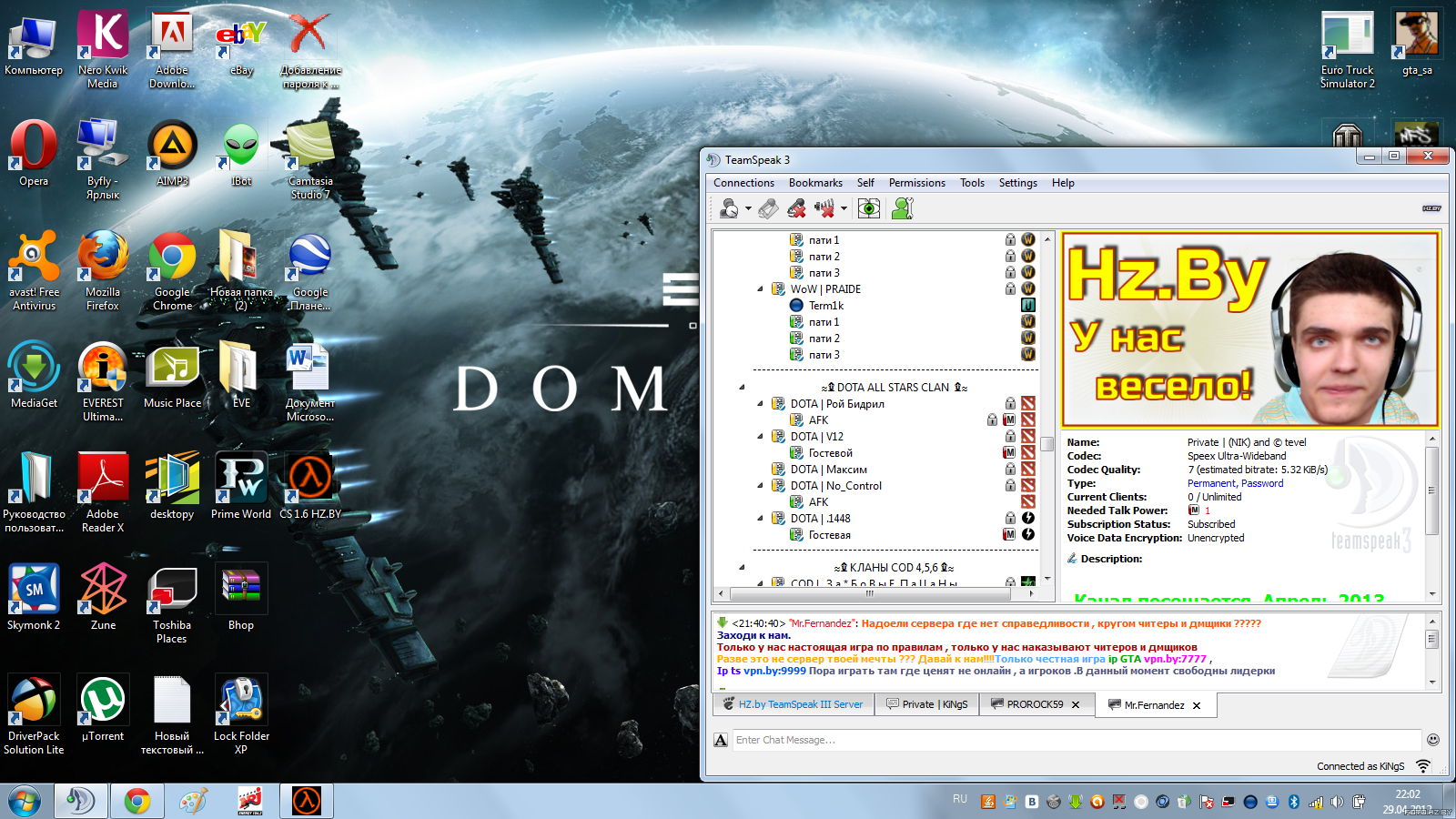Open the Mute Speakers dropdown arrow
The image size is (1456, 819).
[844, 208]
